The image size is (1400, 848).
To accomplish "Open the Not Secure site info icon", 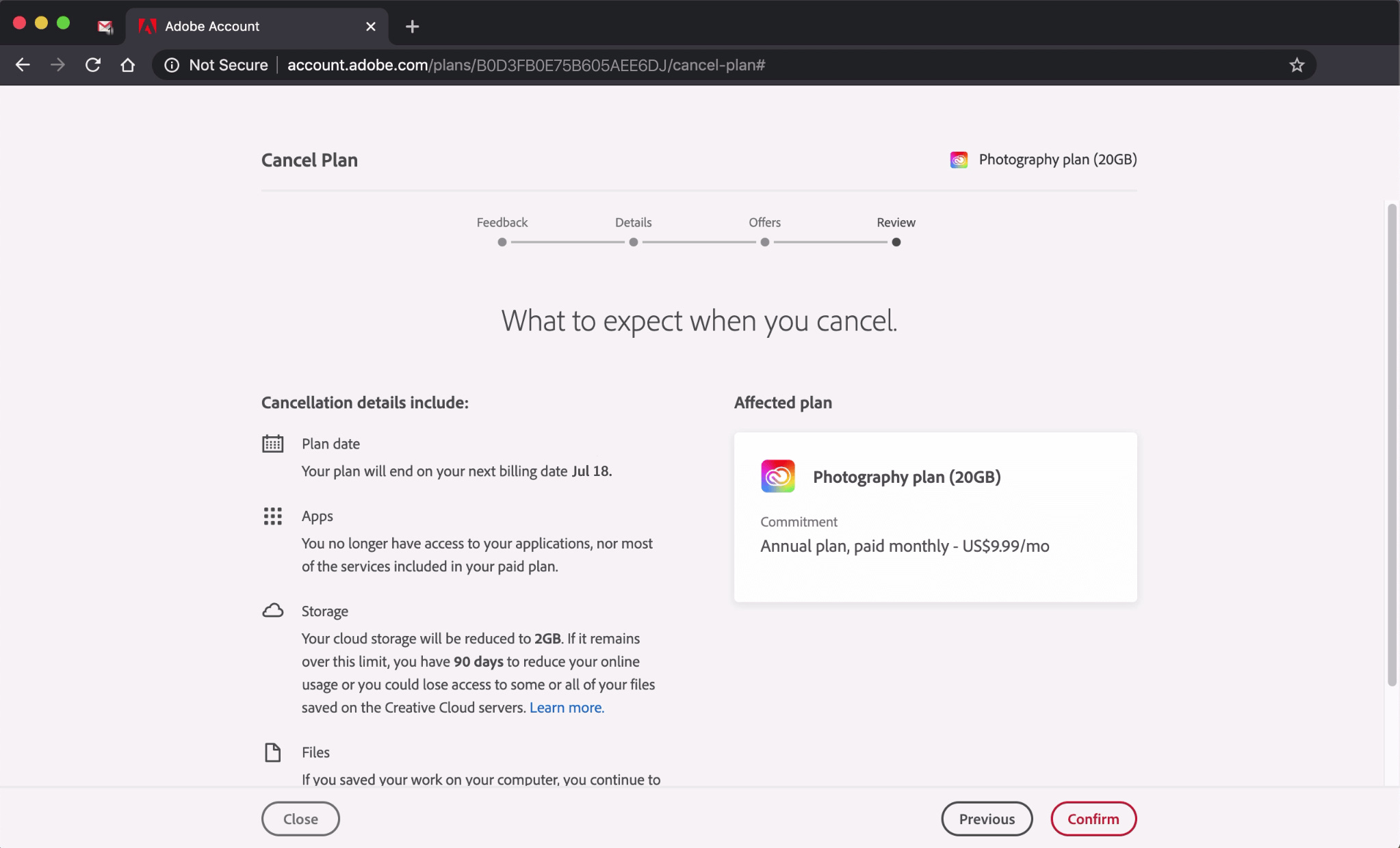I will (172, 65).
